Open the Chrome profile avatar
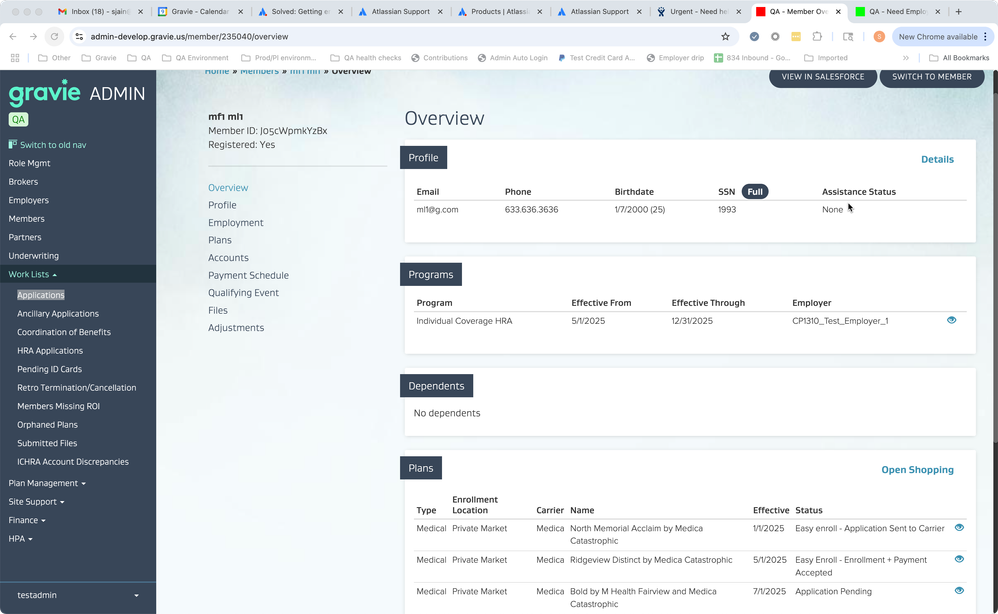998x614 pixels. [879, 37]
